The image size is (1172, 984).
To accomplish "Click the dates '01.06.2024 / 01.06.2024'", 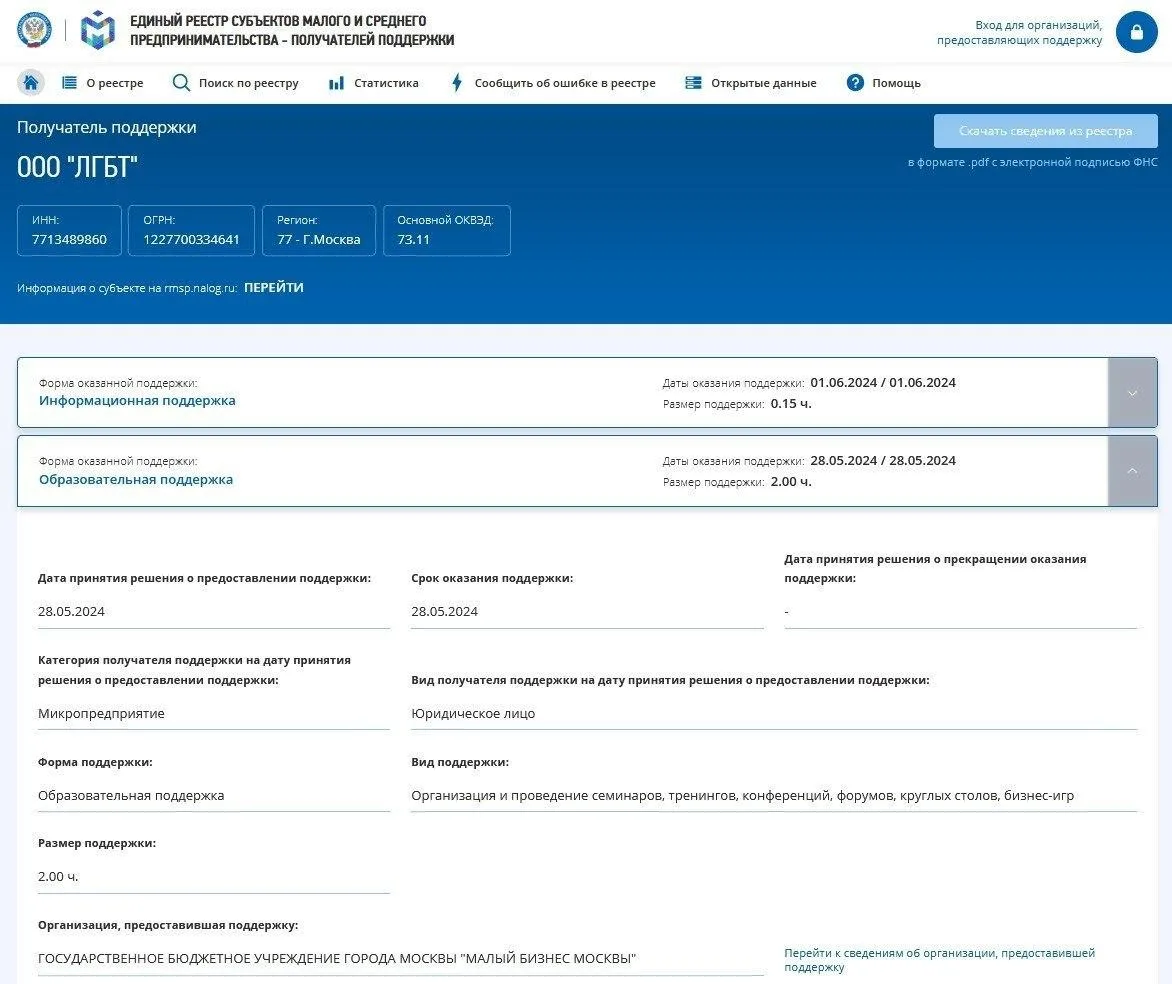I will point(883,382).
